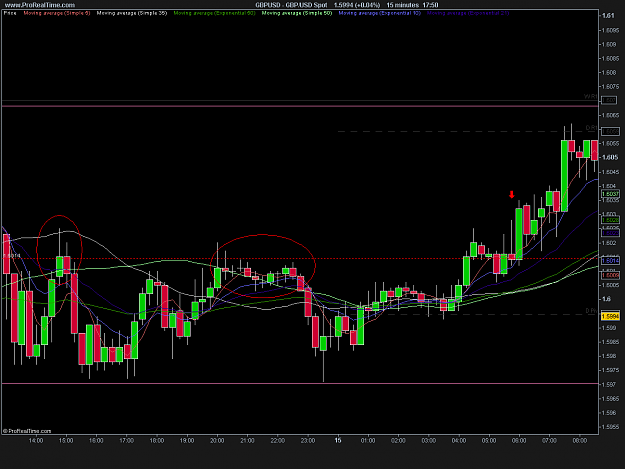Click the 1.605 price axis label
Viewport: 625px width, 469px height.
[x=610, y=158]
